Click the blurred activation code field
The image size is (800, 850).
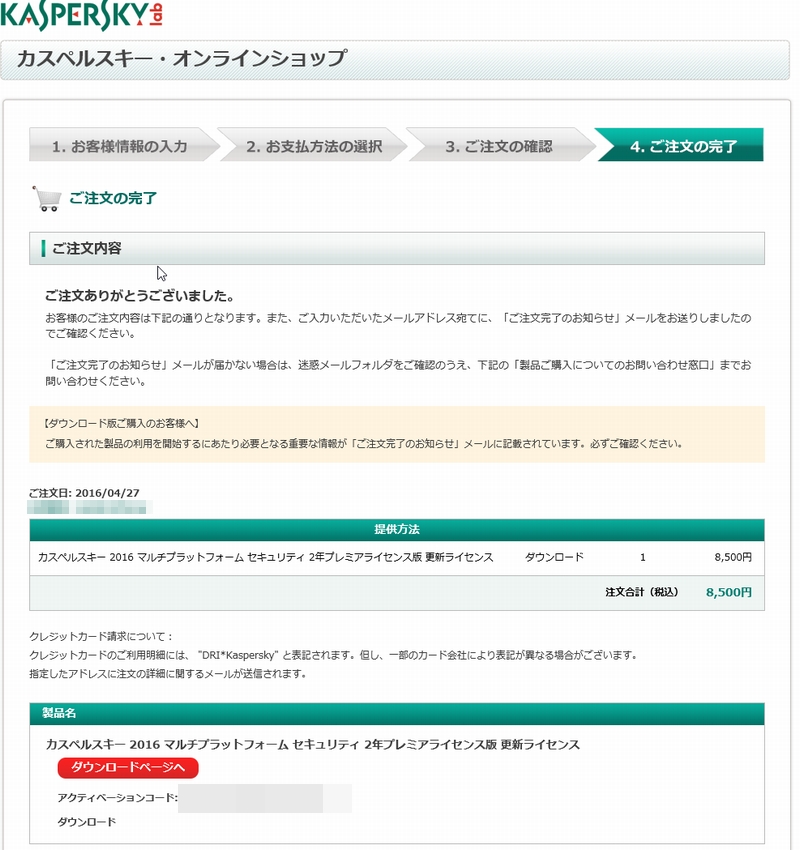click(264, 798)
